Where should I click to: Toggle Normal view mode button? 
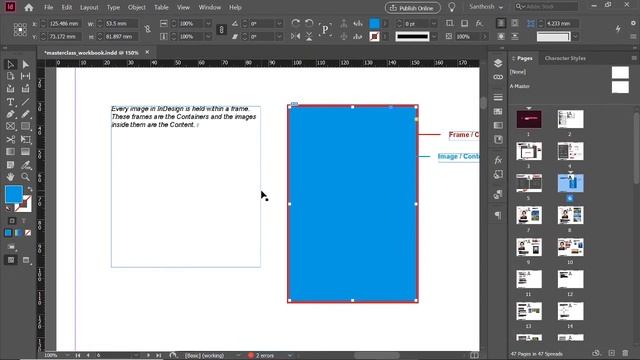(x=11, y=260)
